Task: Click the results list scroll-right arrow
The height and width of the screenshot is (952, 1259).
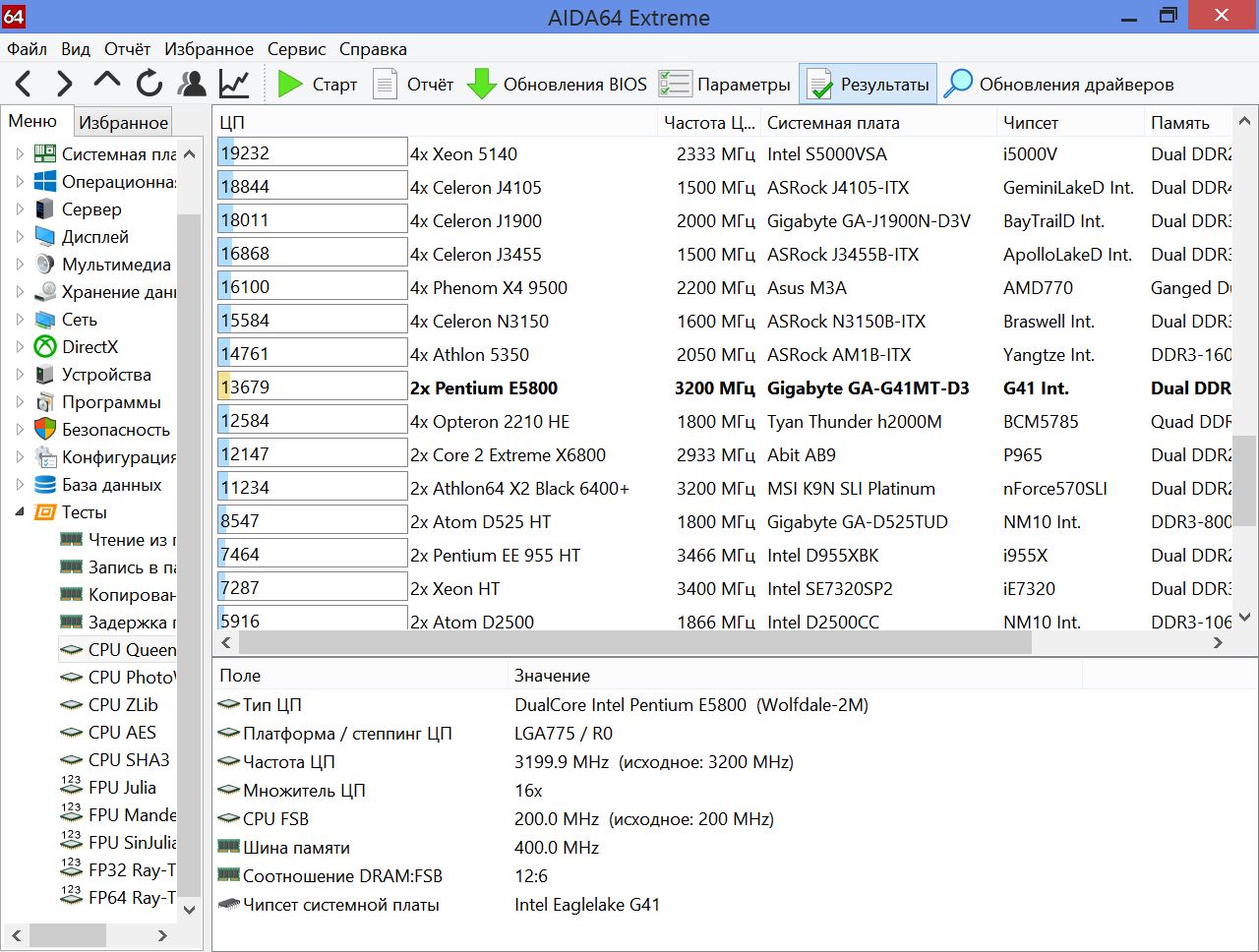Action: [x=1219, y=643]
